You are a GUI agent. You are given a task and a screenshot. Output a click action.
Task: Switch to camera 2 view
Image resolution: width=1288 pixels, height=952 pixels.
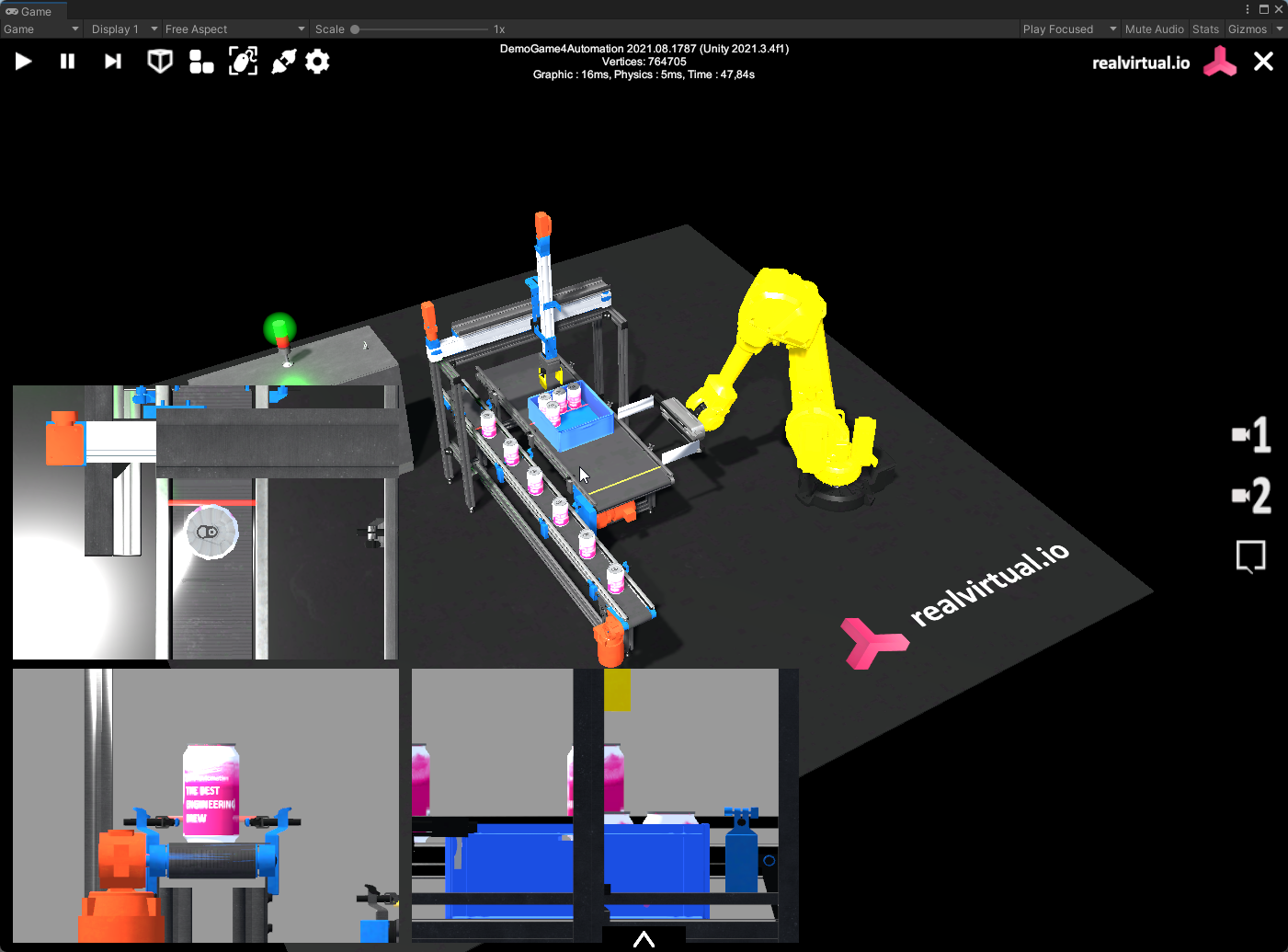[1250, 496]
